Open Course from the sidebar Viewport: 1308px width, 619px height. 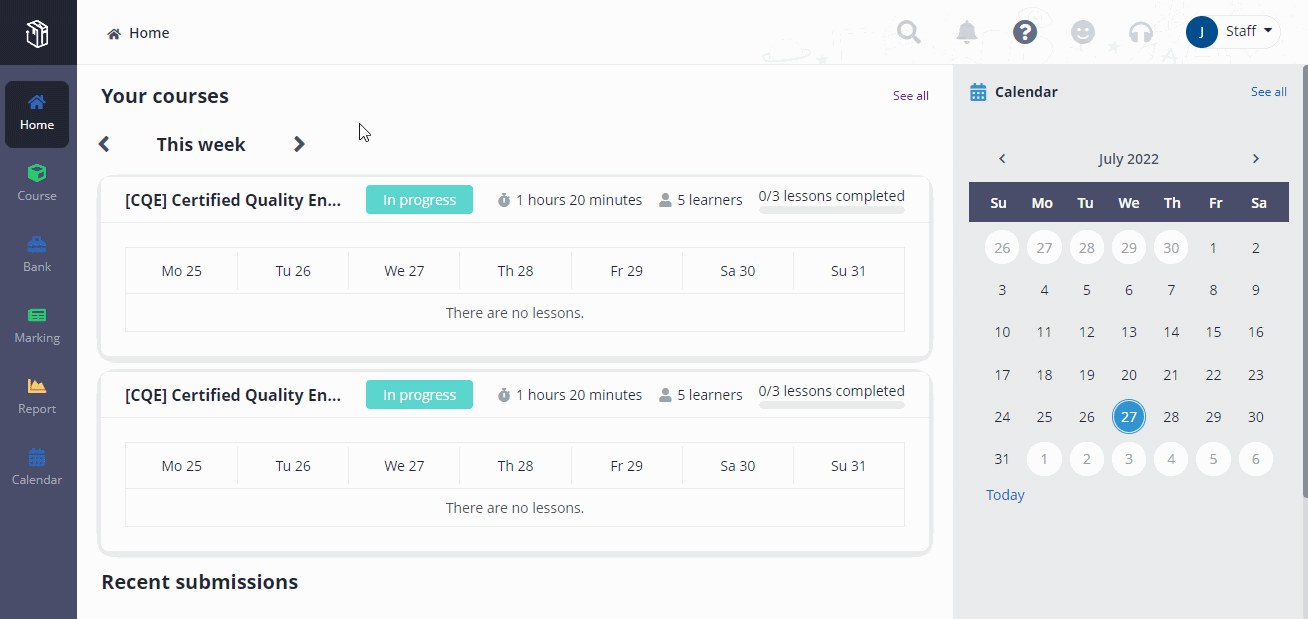(x=37, y=183)
